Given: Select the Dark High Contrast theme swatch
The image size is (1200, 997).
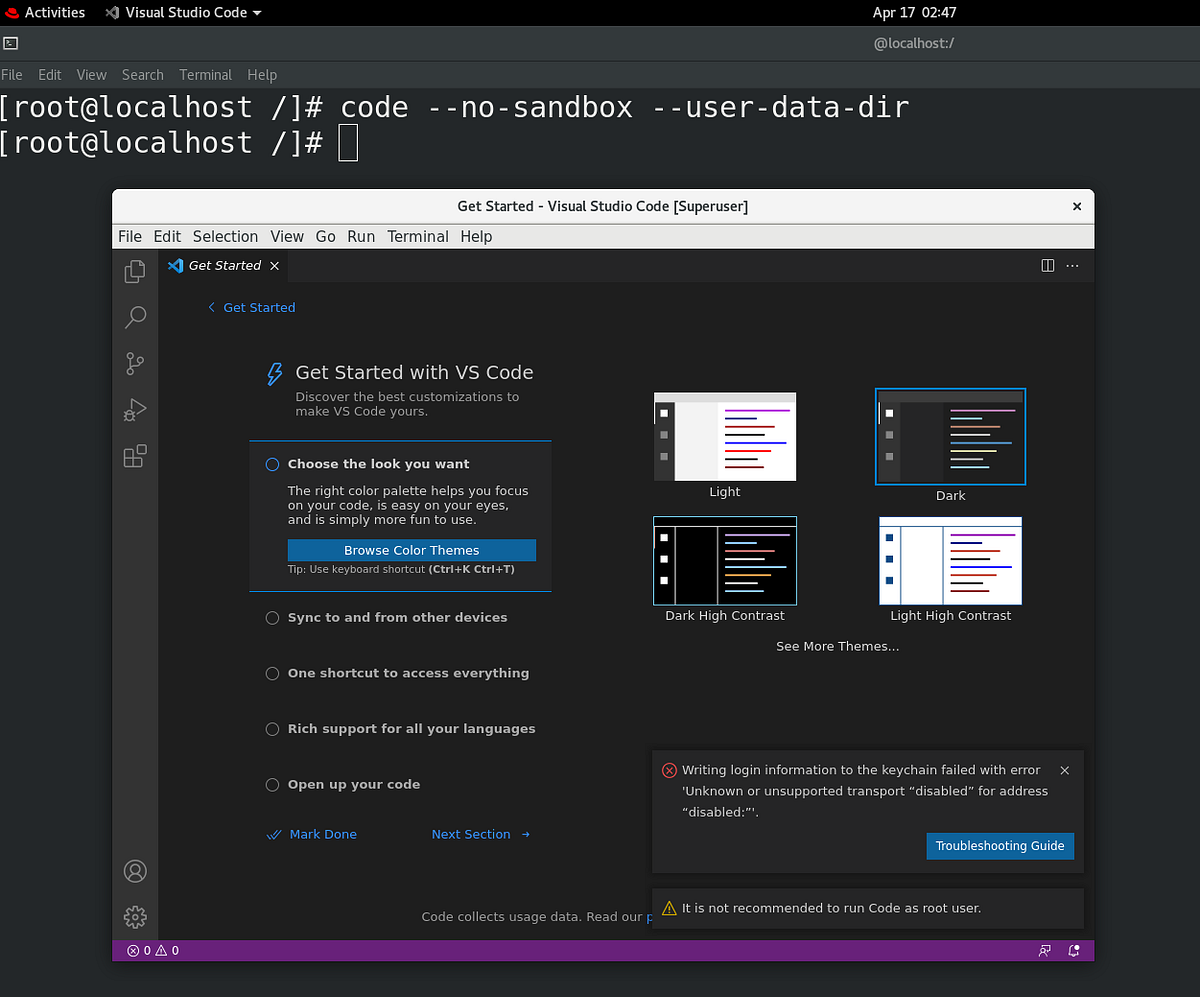Looking at the screenshot, I should [724, 560].
